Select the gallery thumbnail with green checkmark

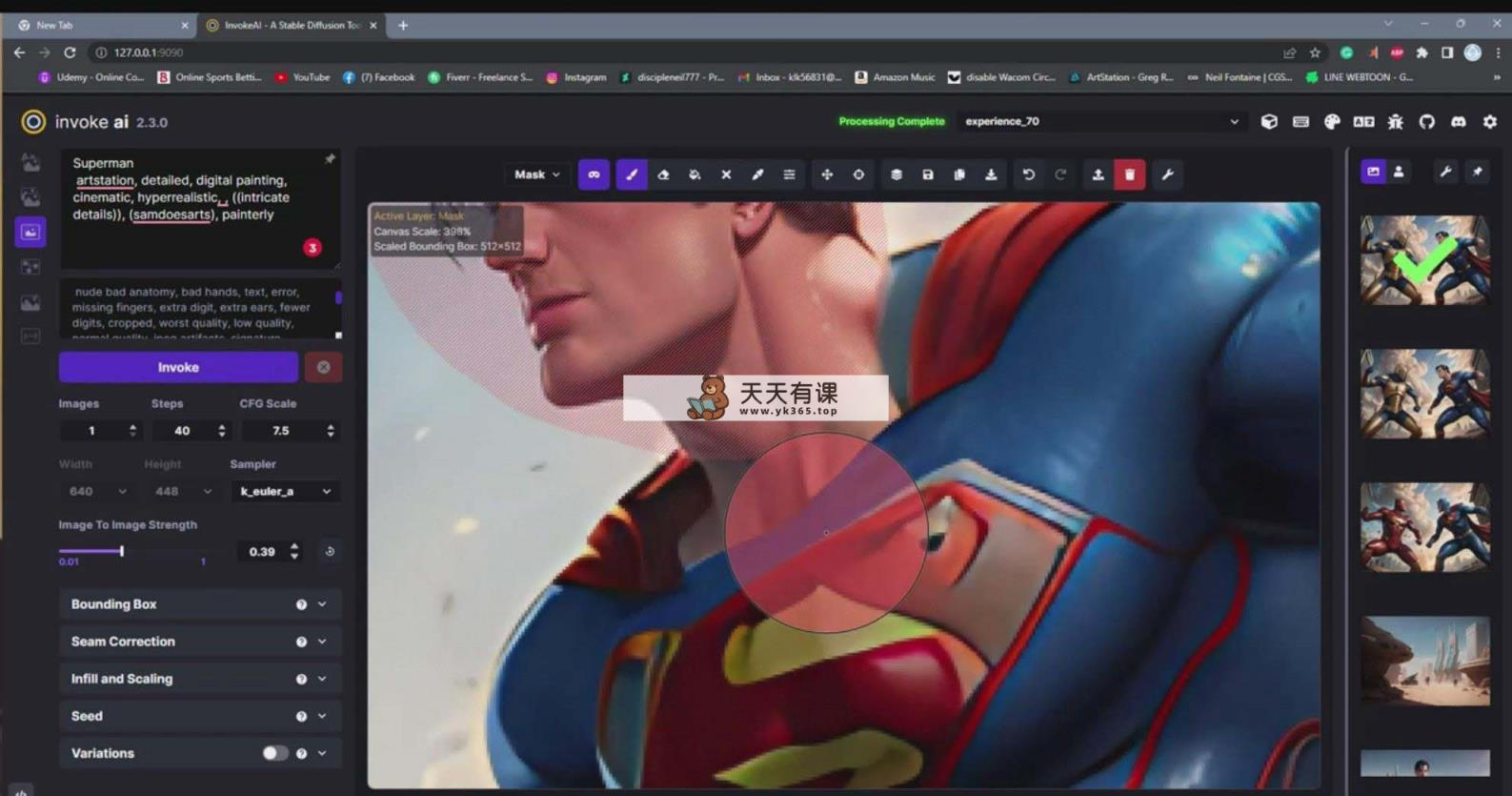(x=1425, y=260)
